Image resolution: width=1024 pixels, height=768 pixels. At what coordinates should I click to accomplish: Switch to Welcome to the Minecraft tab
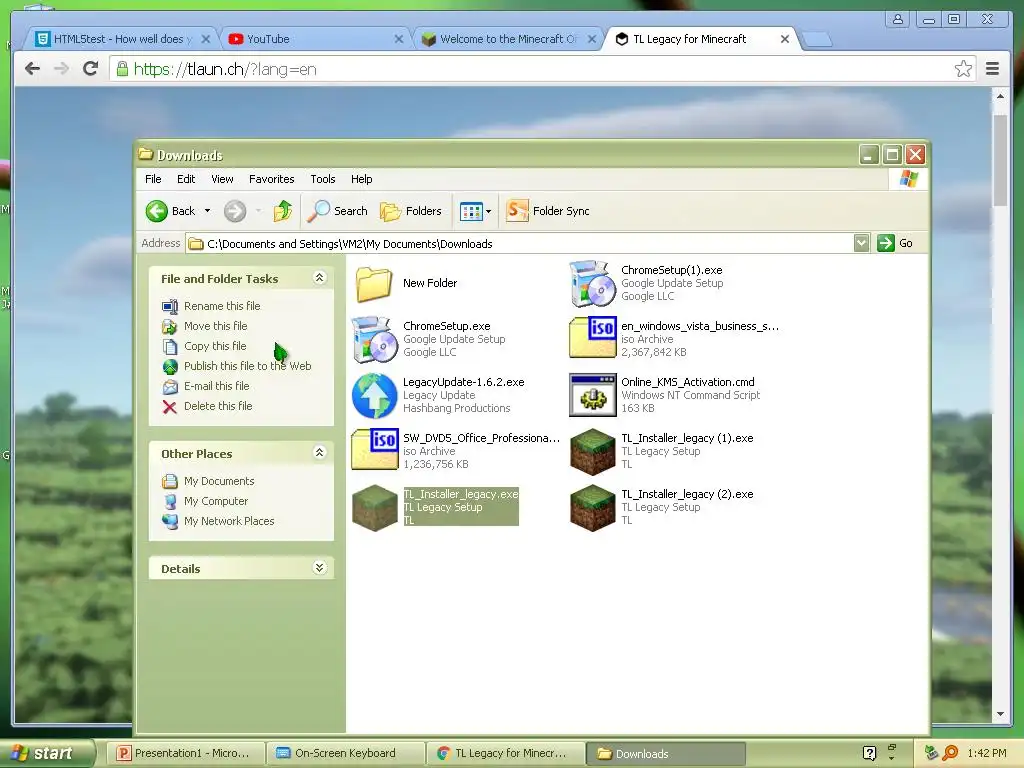pyautogui.click(x=508, y=39)
